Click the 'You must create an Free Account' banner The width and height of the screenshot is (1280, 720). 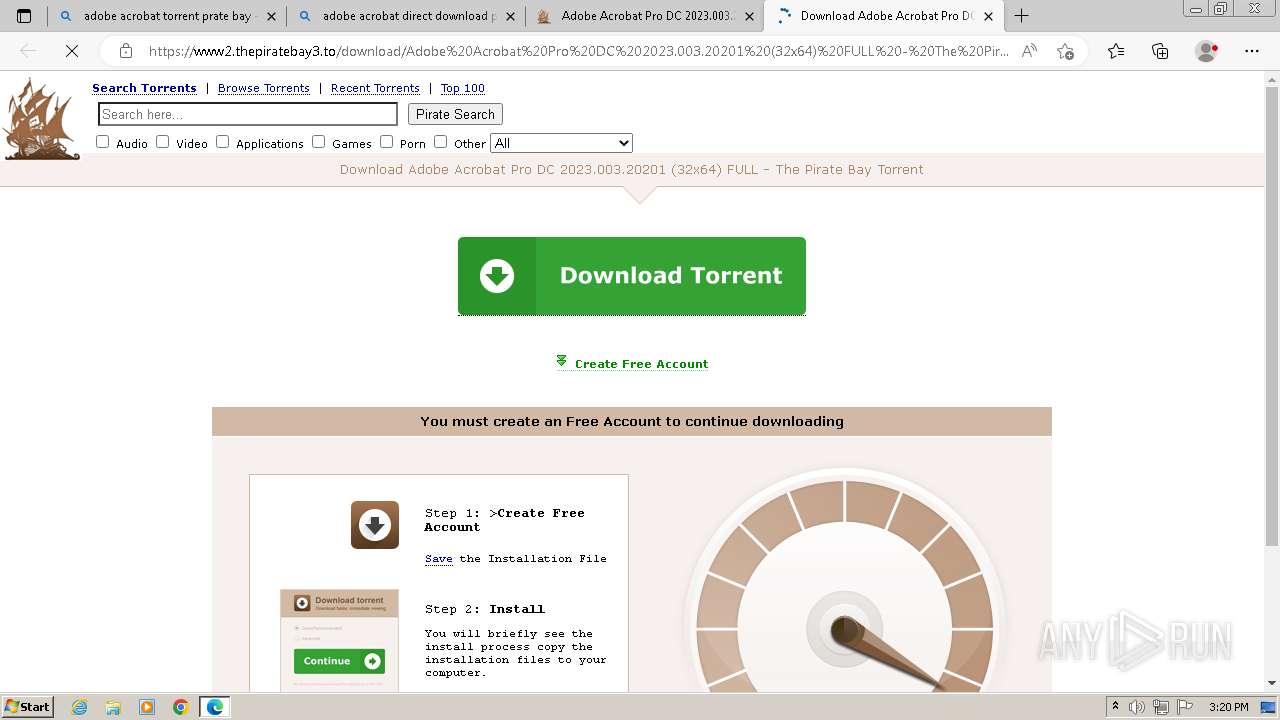click(632, 421)
